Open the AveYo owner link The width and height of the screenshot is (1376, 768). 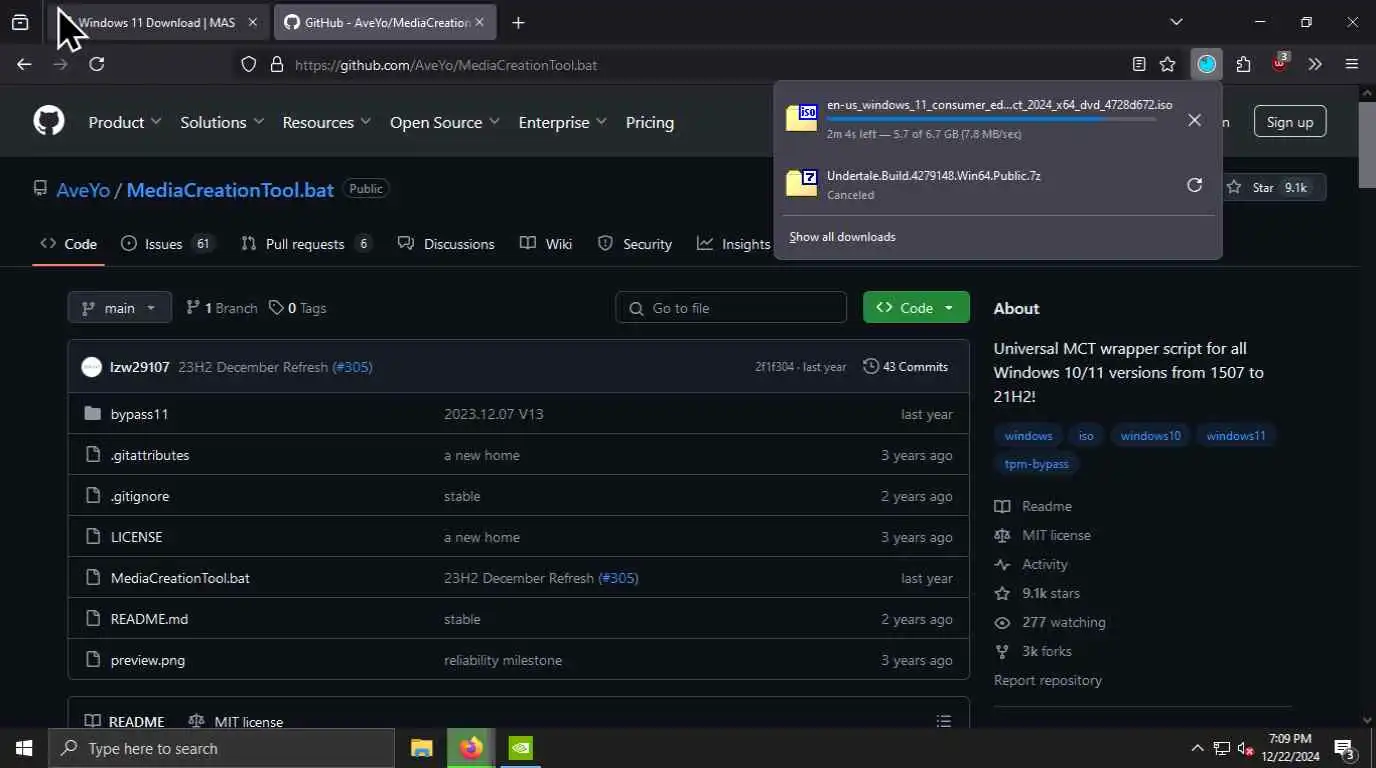tap(83, 189)
